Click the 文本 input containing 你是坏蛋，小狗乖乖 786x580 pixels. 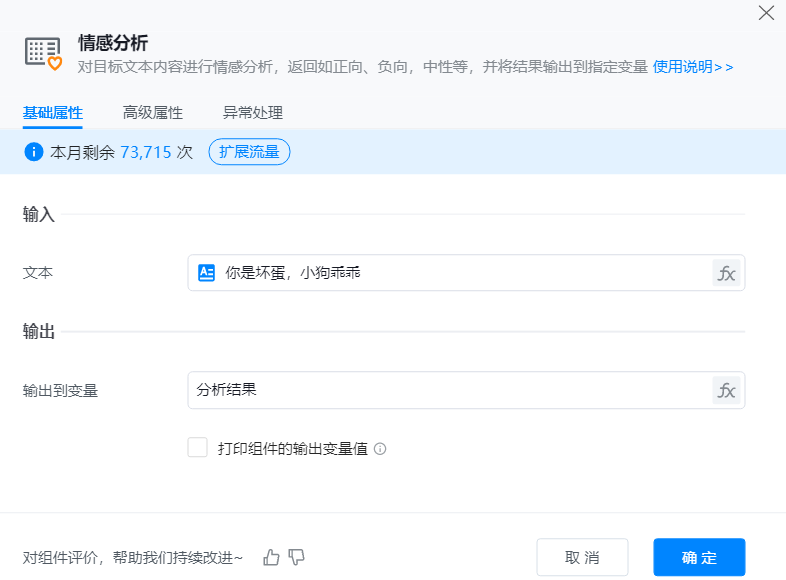pyautogui.click(x=450, y=273)
